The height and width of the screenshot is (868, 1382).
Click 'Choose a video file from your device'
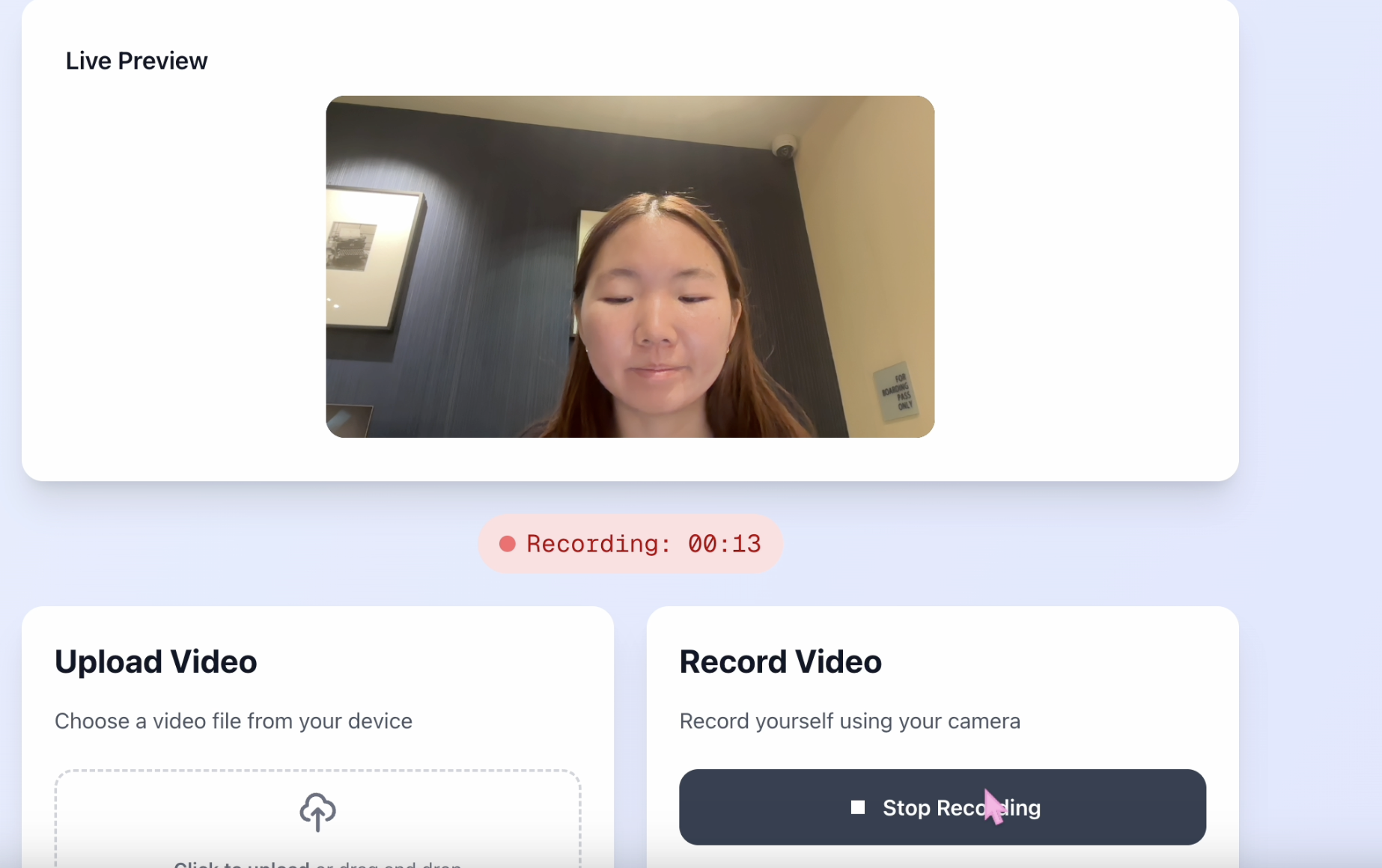coord(234,721)
